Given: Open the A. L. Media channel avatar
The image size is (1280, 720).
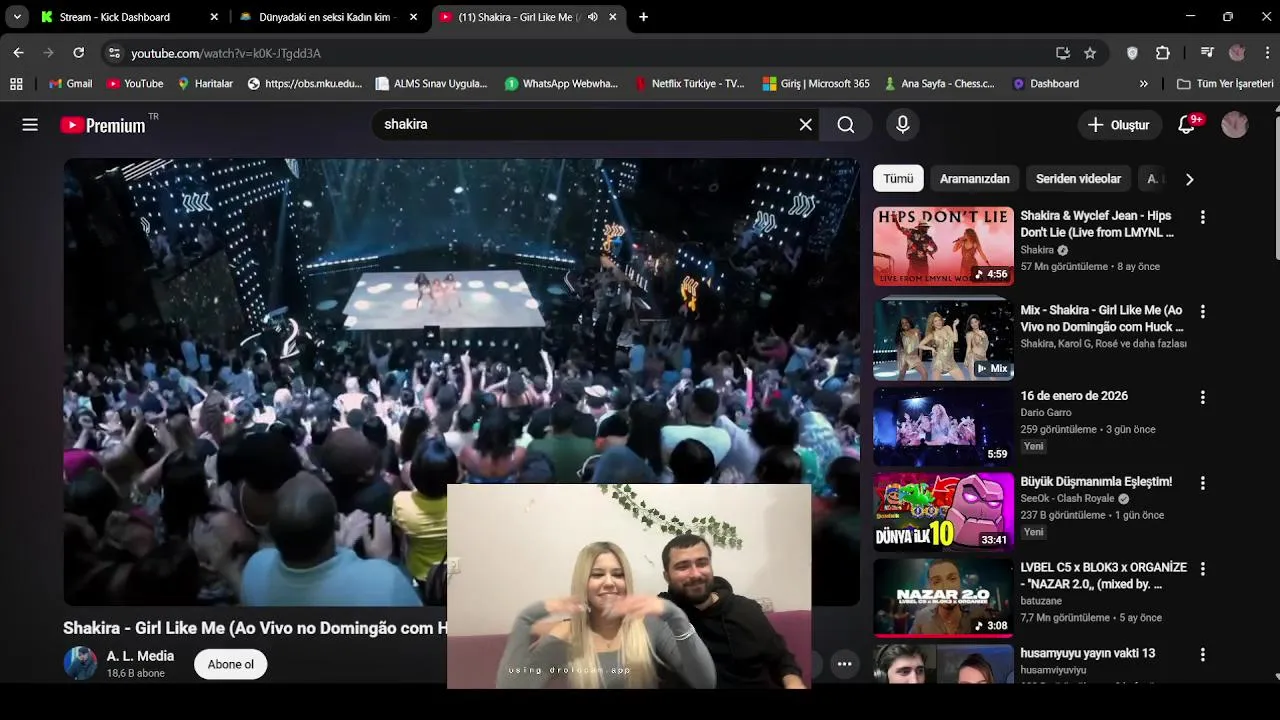Looking at the screenshot, I should point(80,663).
